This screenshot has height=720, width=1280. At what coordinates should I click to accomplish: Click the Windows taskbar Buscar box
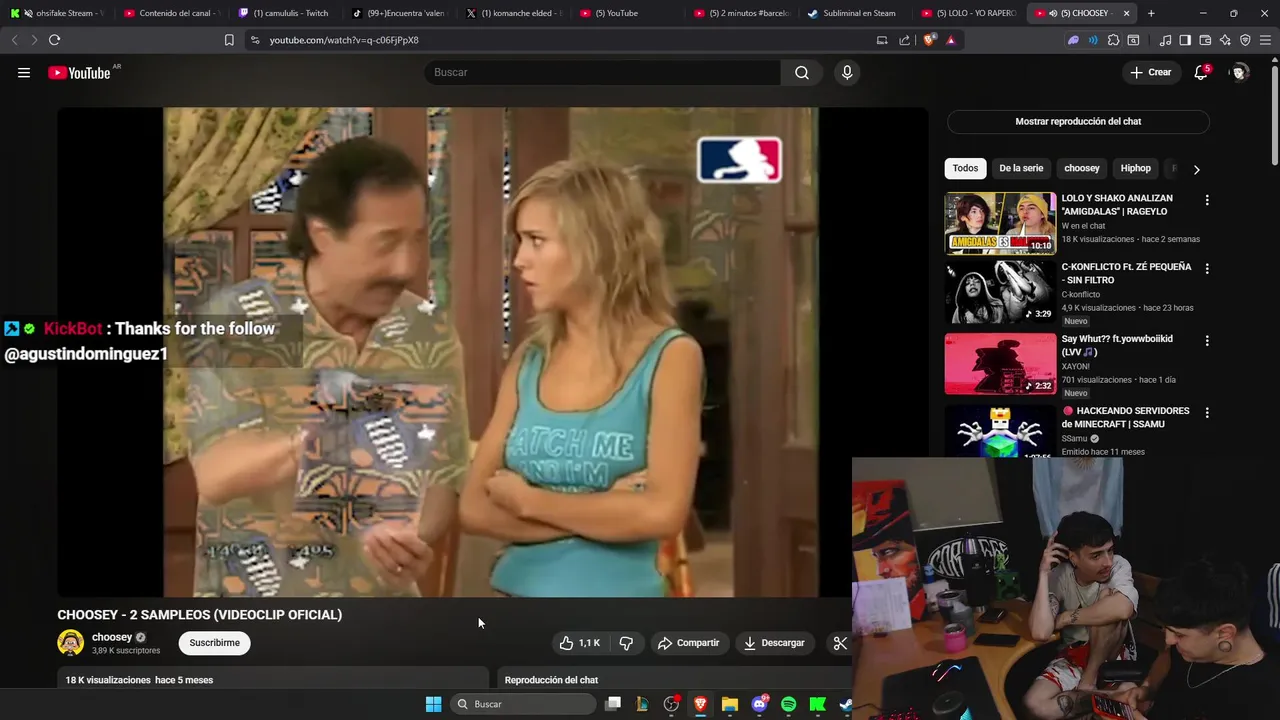pos(524,704)
